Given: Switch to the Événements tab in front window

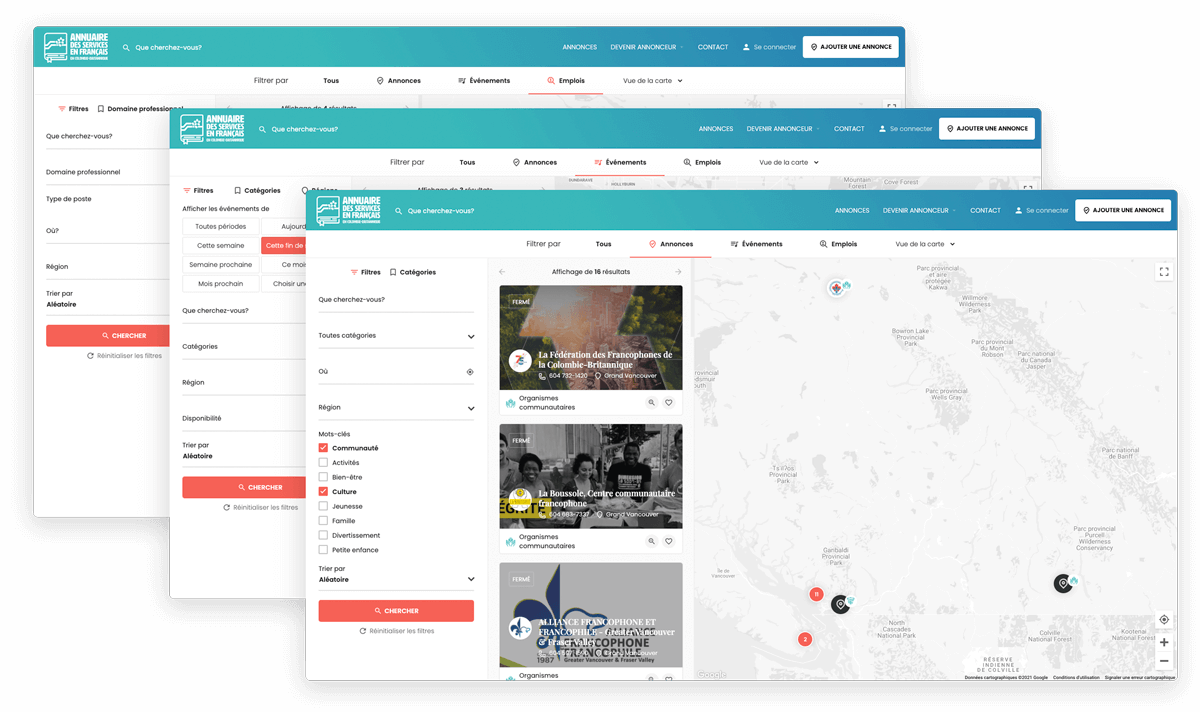Looking at the screenshot, I should (756, 244).
